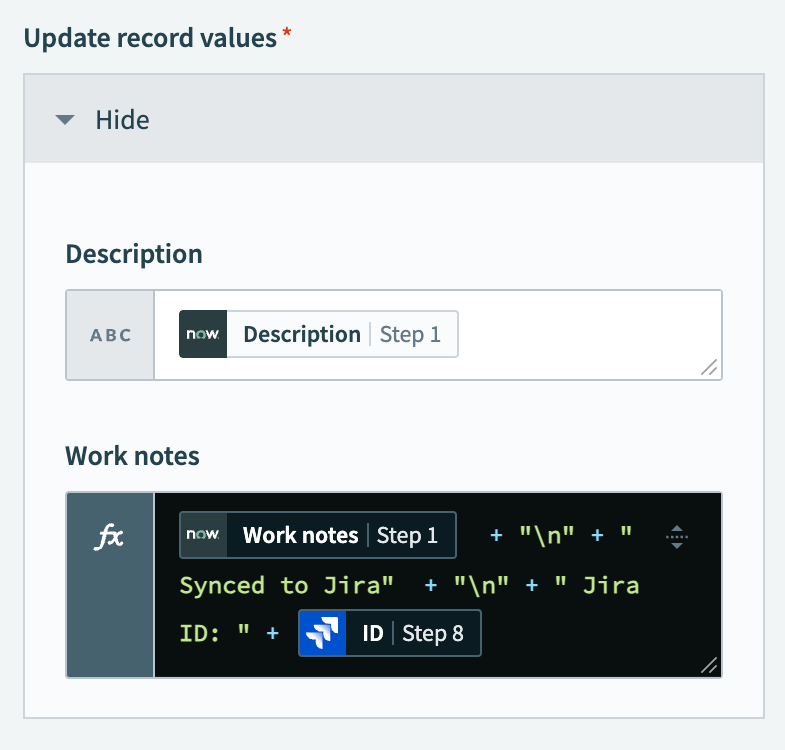785x750 pixels.
Task: Click the "Synced to Jira" formula text
Action: (286, 585)
